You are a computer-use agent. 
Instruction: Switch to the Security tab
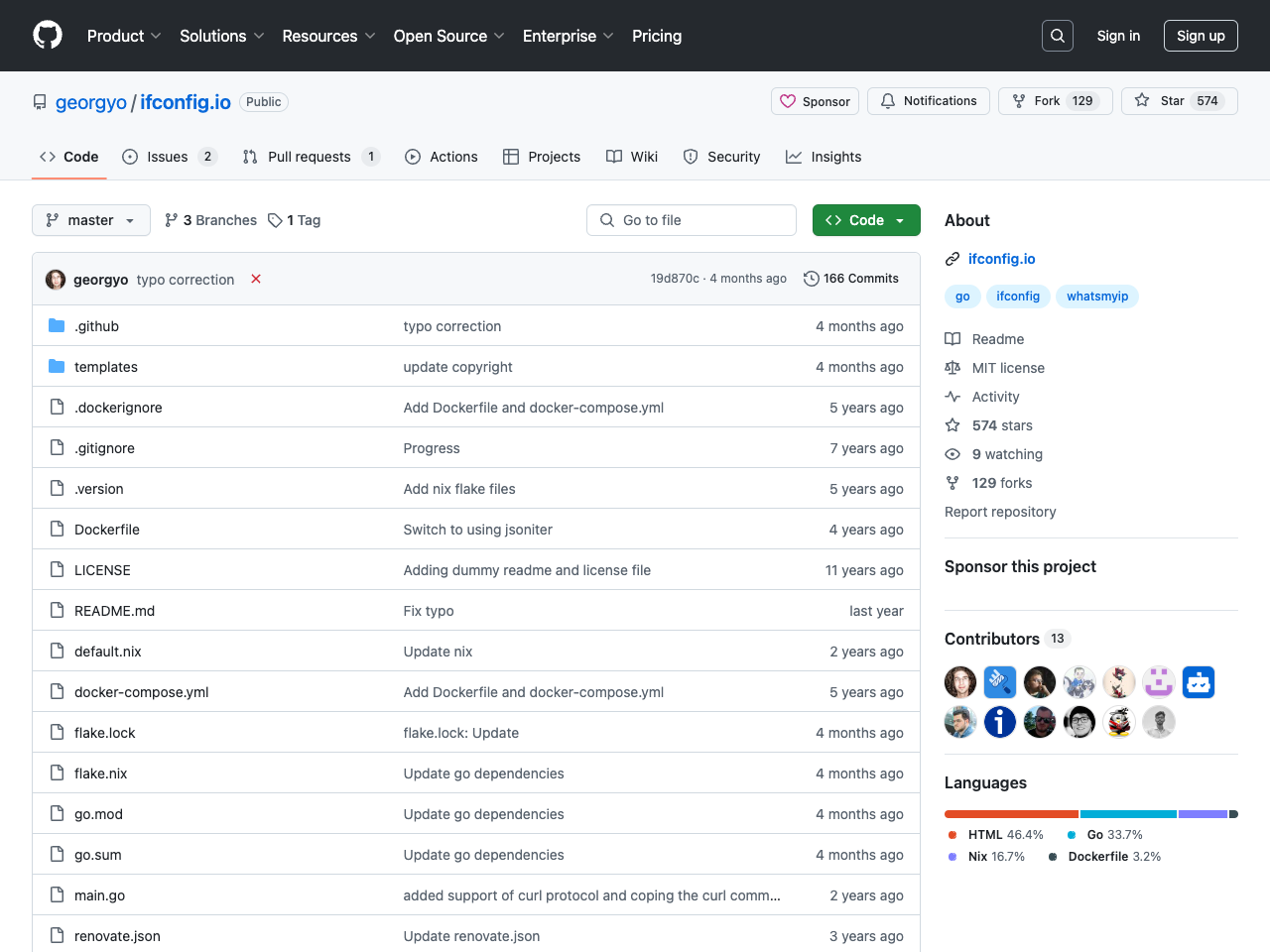(x=722, y=157)
